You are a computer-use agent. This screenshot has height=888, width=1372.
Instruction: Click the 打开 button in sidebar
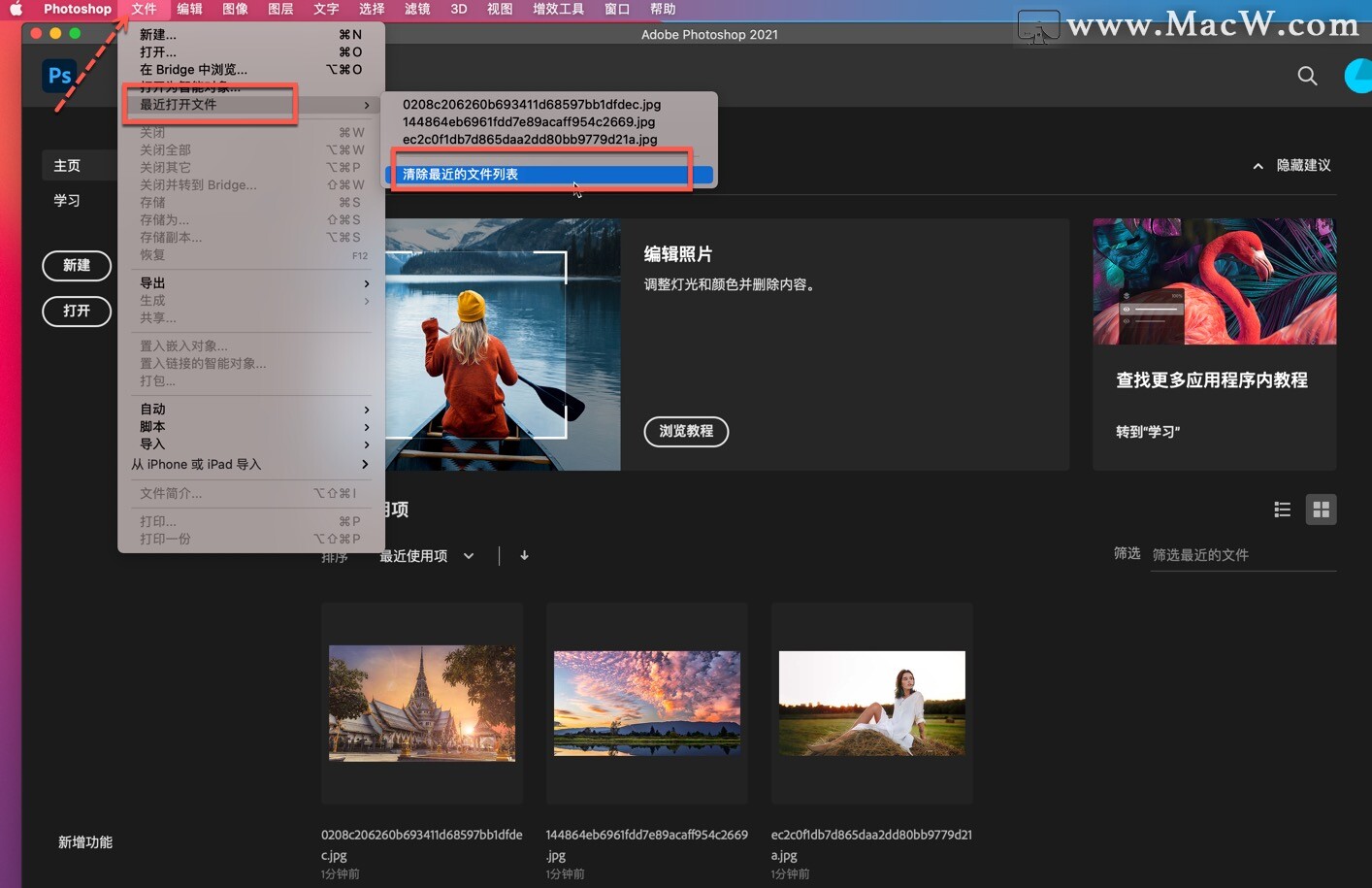pos(77,311)
